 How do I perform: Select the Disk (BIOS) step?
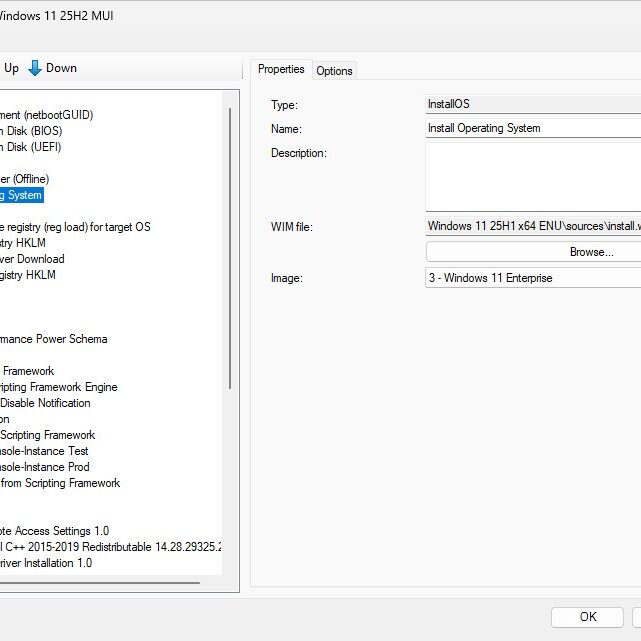(x=33, y=131)
